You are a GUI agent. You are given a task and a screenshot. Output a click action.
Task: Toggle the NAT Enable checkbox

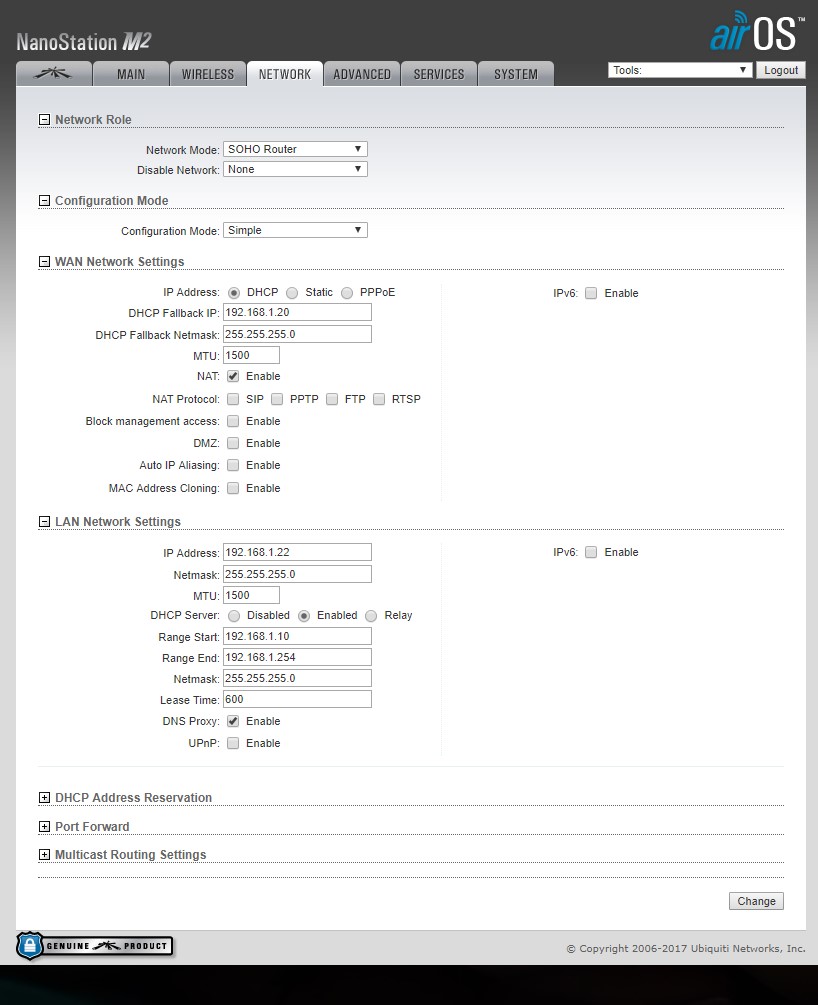233,376
